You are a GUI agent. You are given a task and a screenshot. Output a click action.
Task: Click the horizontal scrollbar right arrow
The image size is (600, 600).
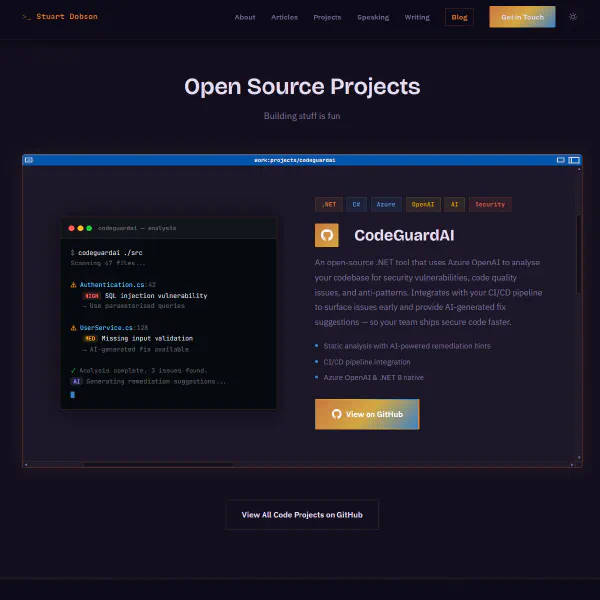point(572,465)
